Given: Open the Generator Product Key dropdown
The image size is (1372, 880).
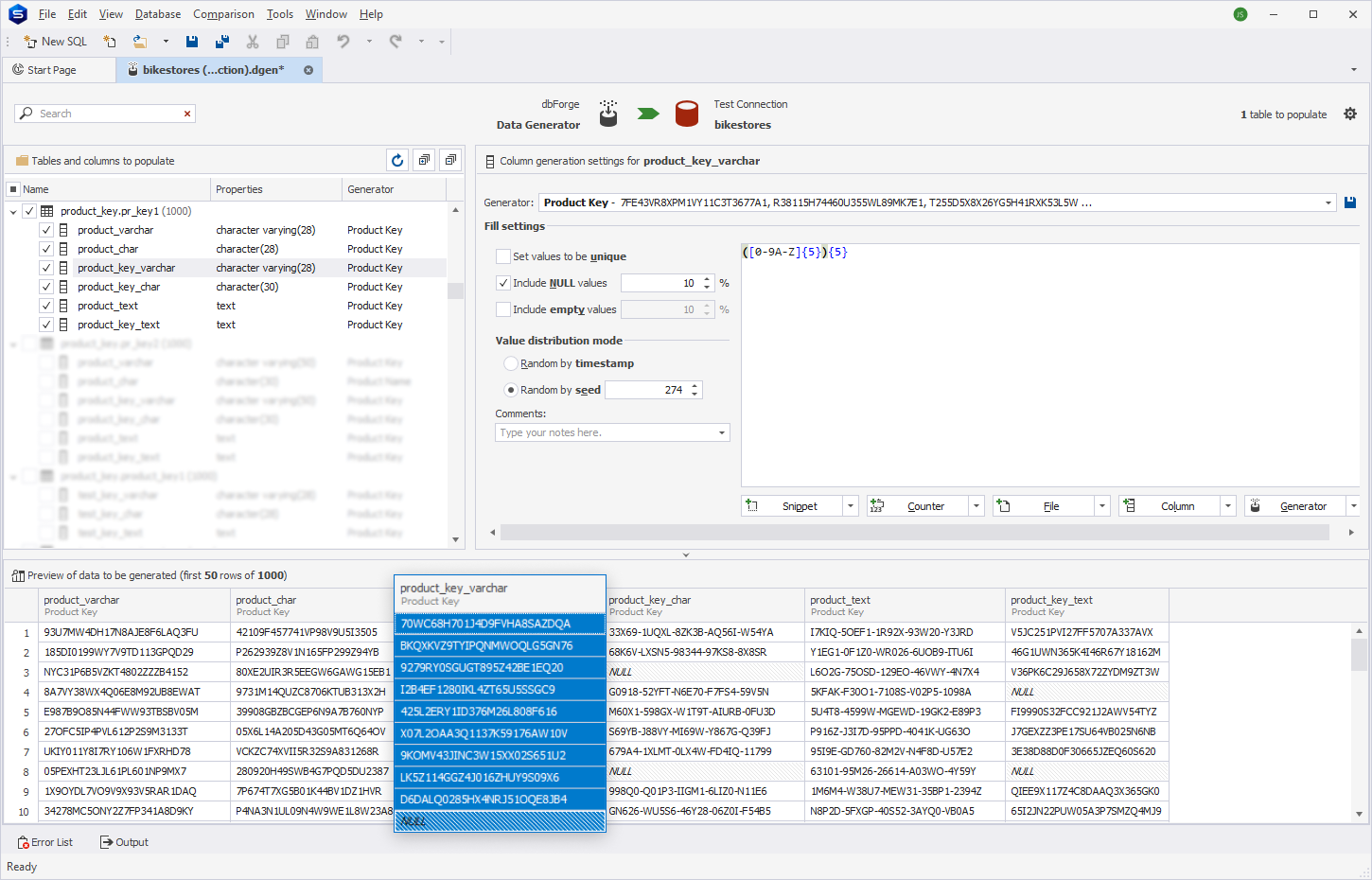Looking at the screenshot, I should coord(1328,202).
